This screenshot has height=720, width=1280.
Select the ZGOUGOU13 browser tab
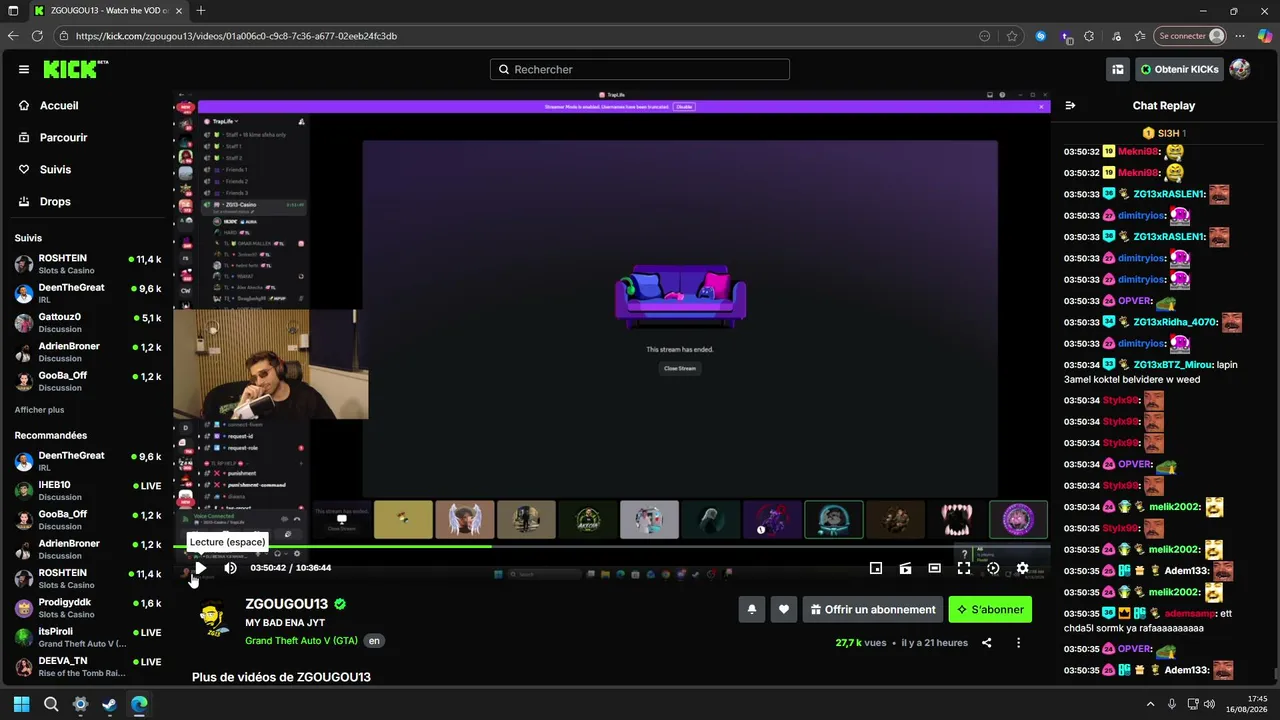[107, 11]
